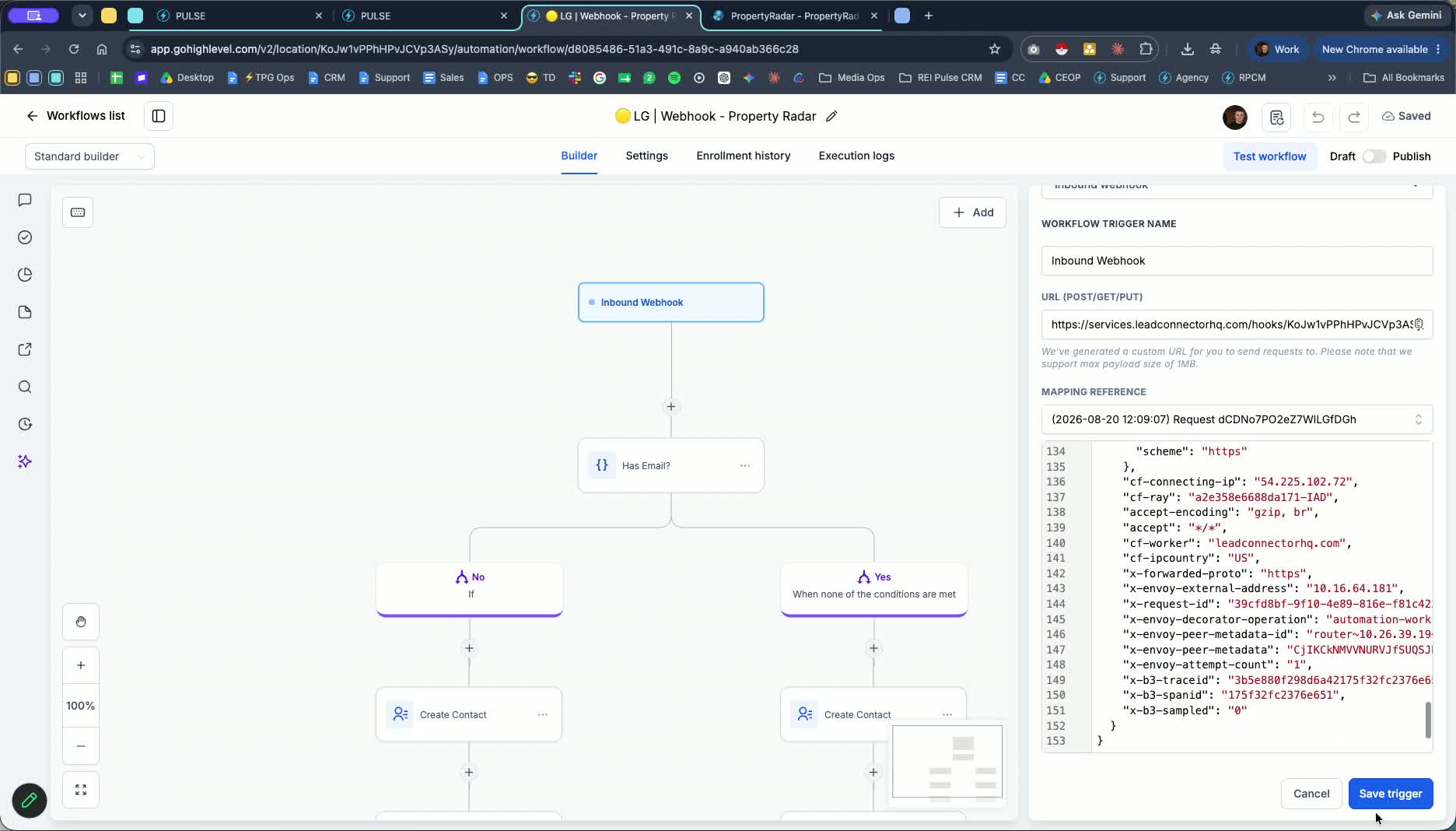Open the Chrome downloads icon

click(1188, 49)
